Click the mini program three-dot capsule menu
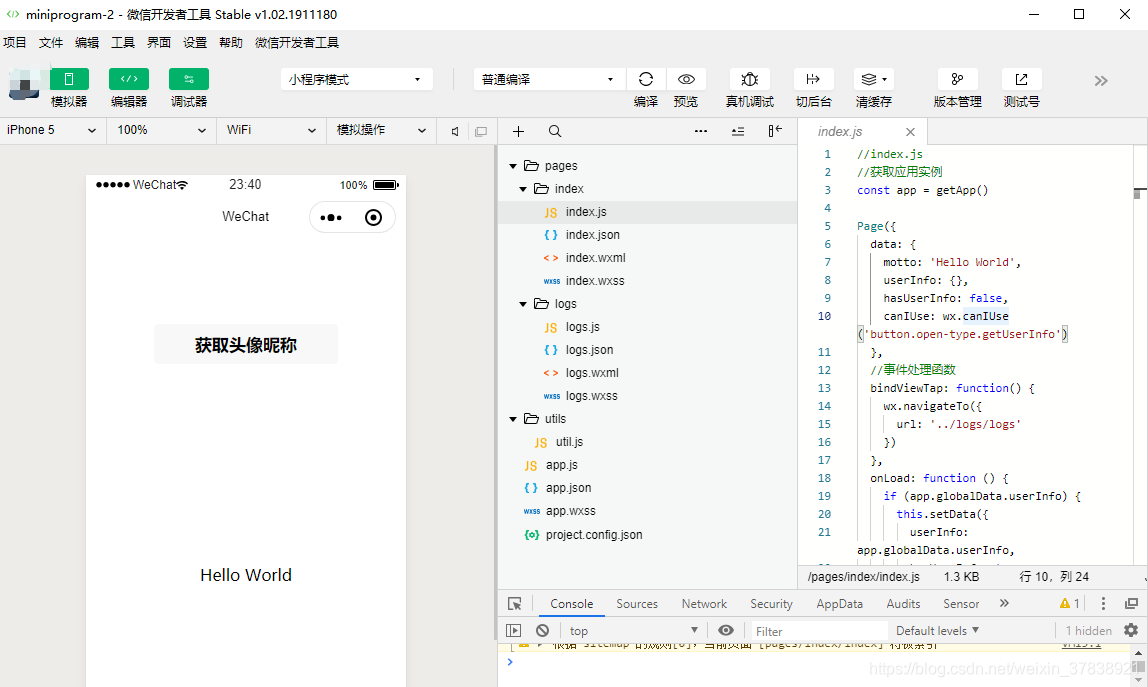Viewport: 1148px width, 687px height. point(331,218)
